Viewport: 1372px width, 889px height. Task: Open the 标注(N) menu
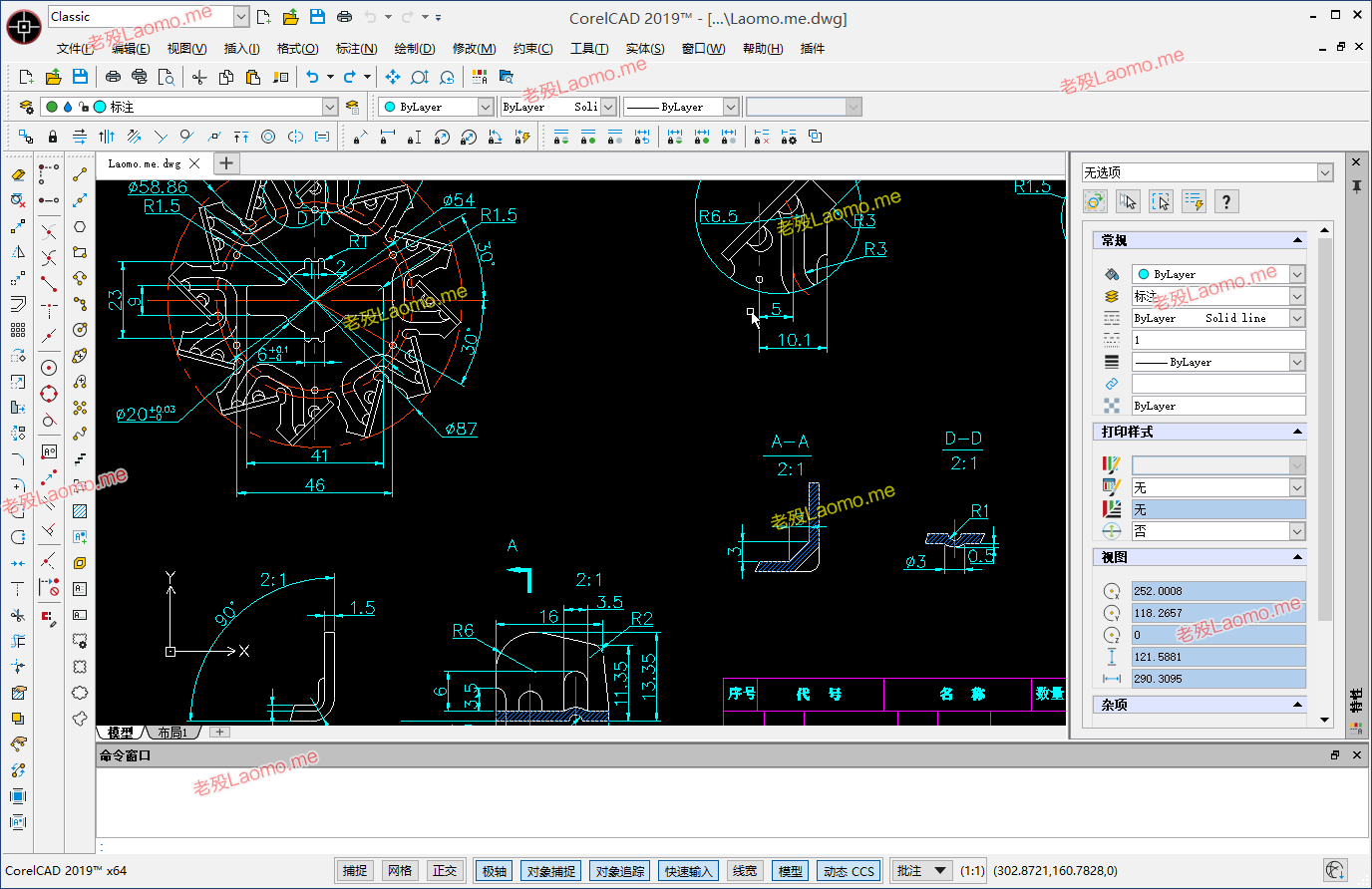tap(356, 49)
